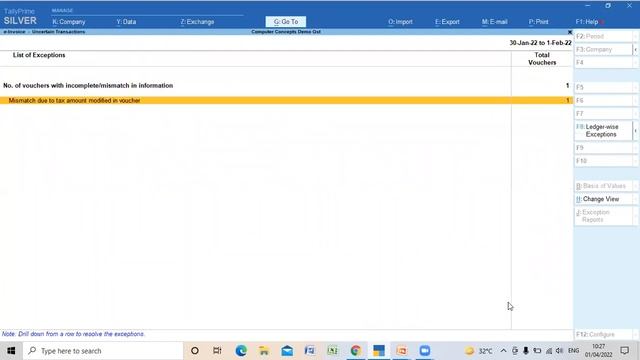
Task: Open the P: Print menu
Action: (538, 22)
